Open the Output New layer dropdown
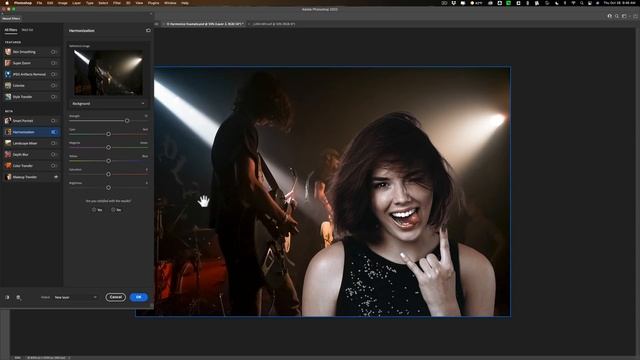The width and height of the screenshot is (640, 360). pos(76,297)
